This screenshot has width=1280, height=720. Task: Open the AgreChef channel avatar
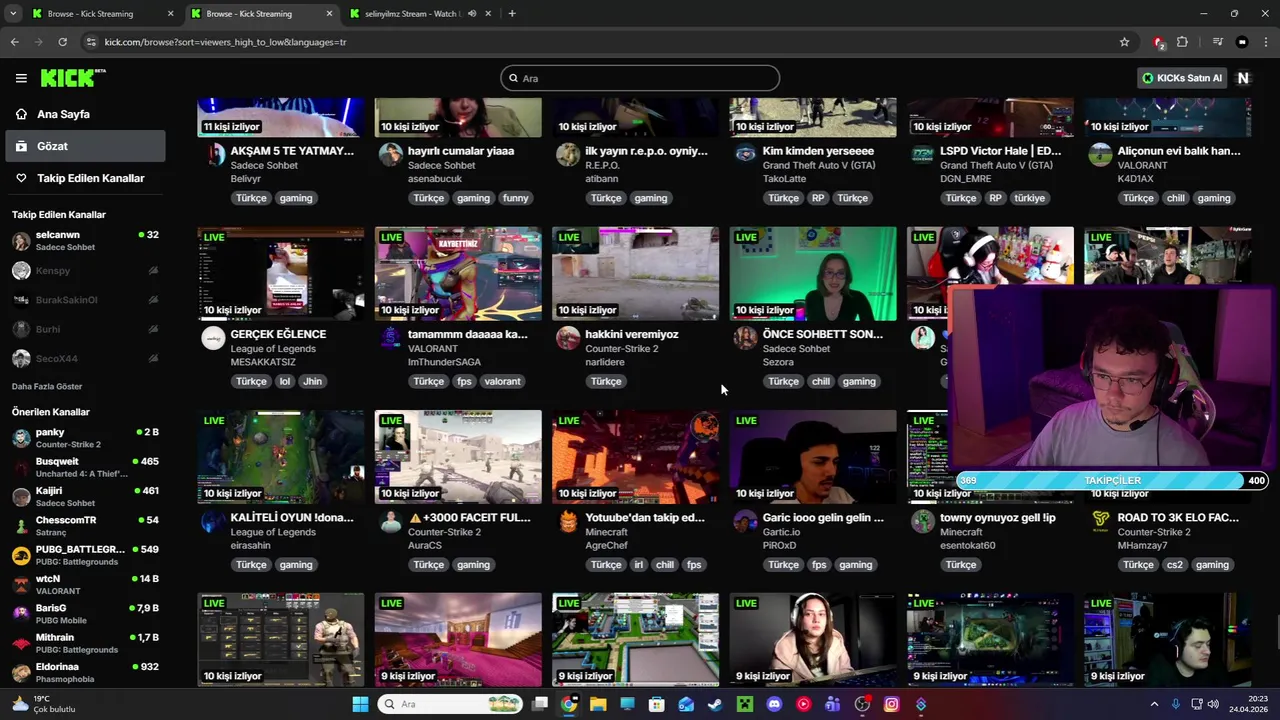(568, 521)
